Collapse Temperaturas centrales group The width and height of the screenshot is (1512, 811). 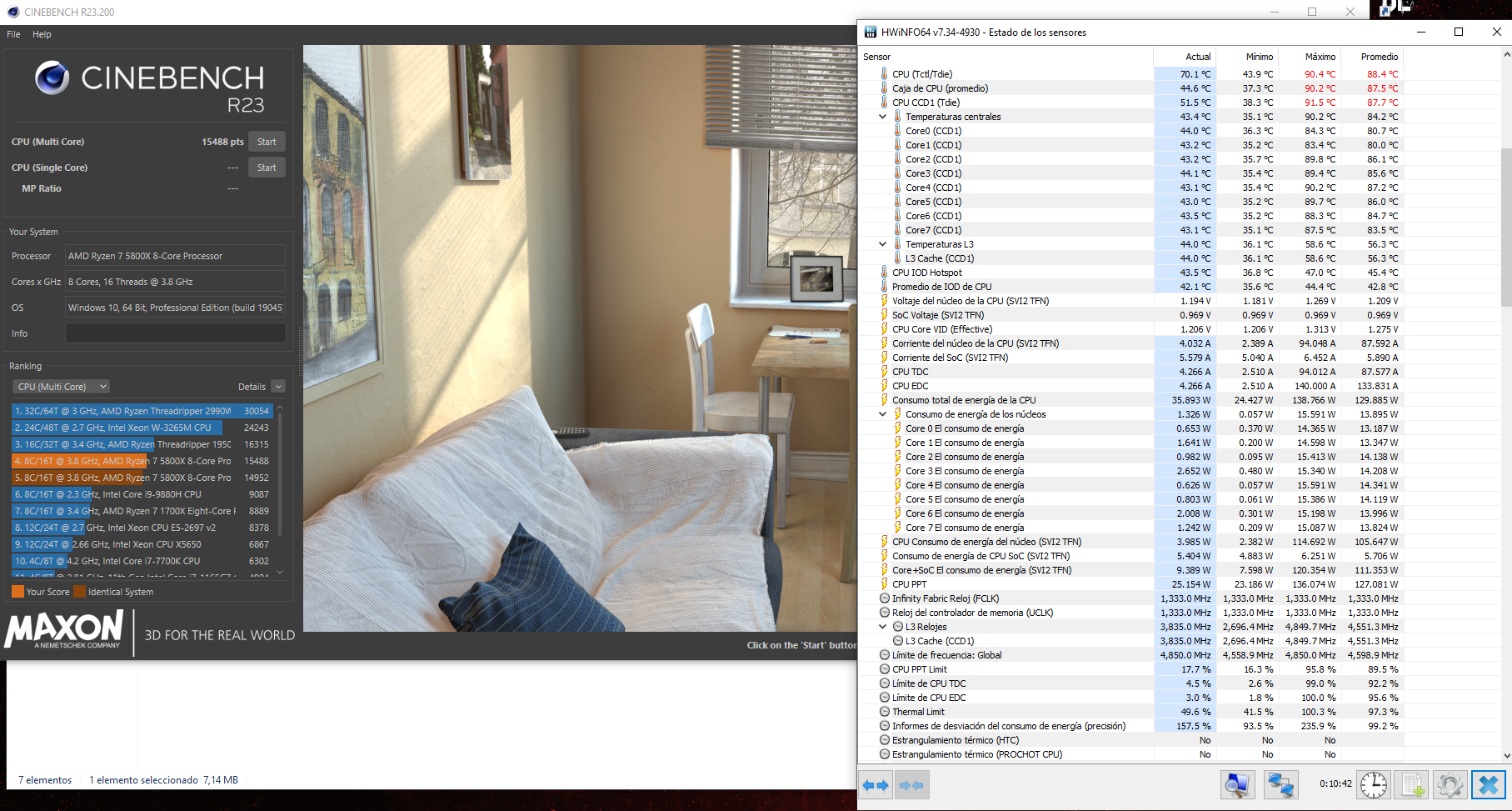pyautogui.click(x=883, y=117)
